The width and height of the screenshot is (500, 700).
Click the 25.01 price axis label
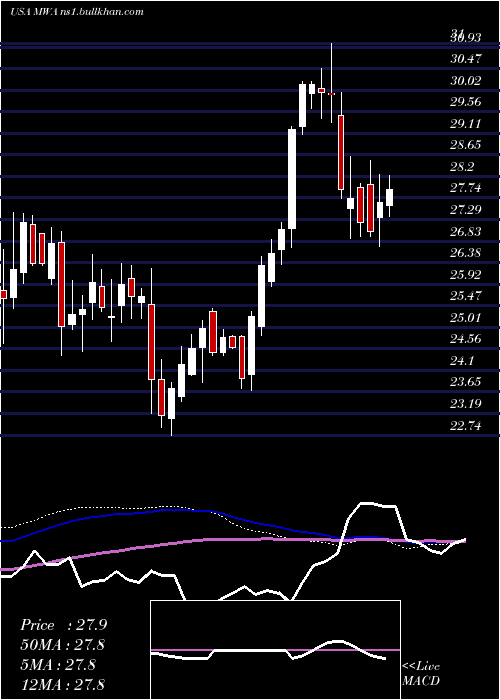466,317
